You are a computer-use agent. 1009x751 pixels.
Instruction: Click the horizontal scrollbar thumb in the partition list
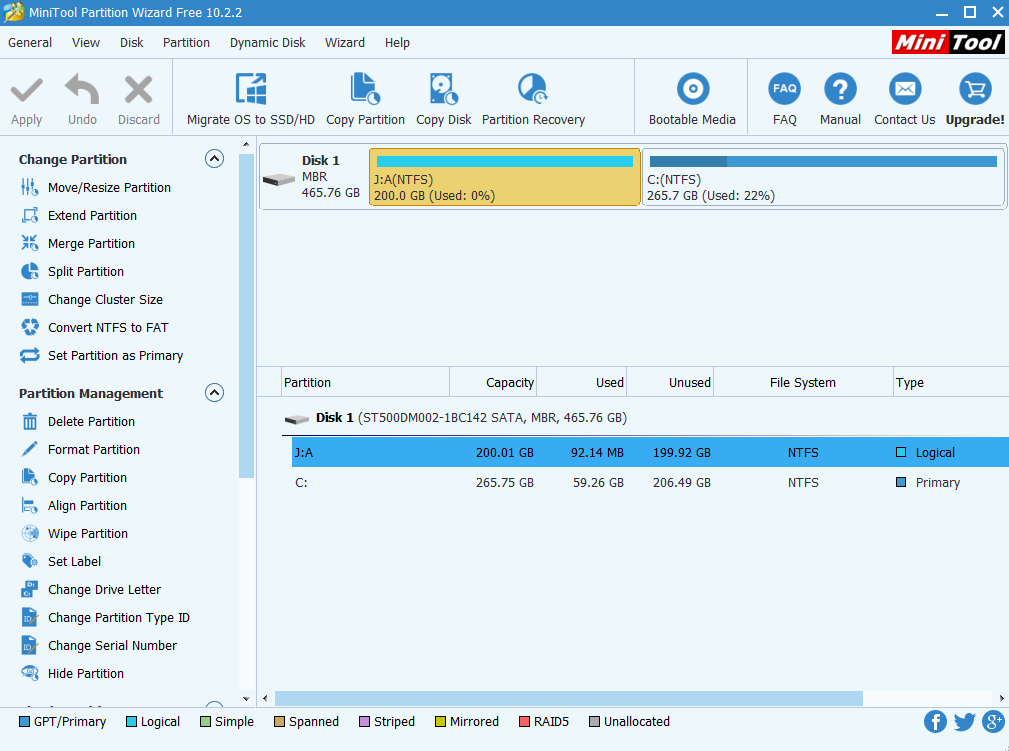tap(569, 698)
